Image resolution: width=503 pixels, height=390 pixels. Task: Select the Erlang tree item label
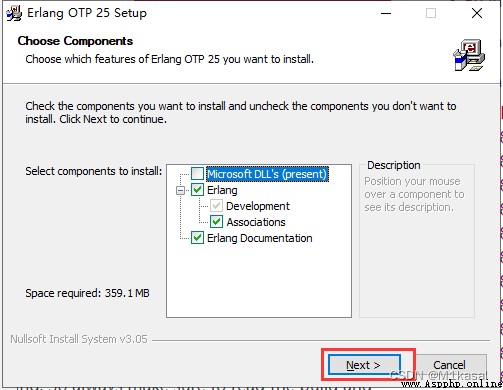point(222,190)
